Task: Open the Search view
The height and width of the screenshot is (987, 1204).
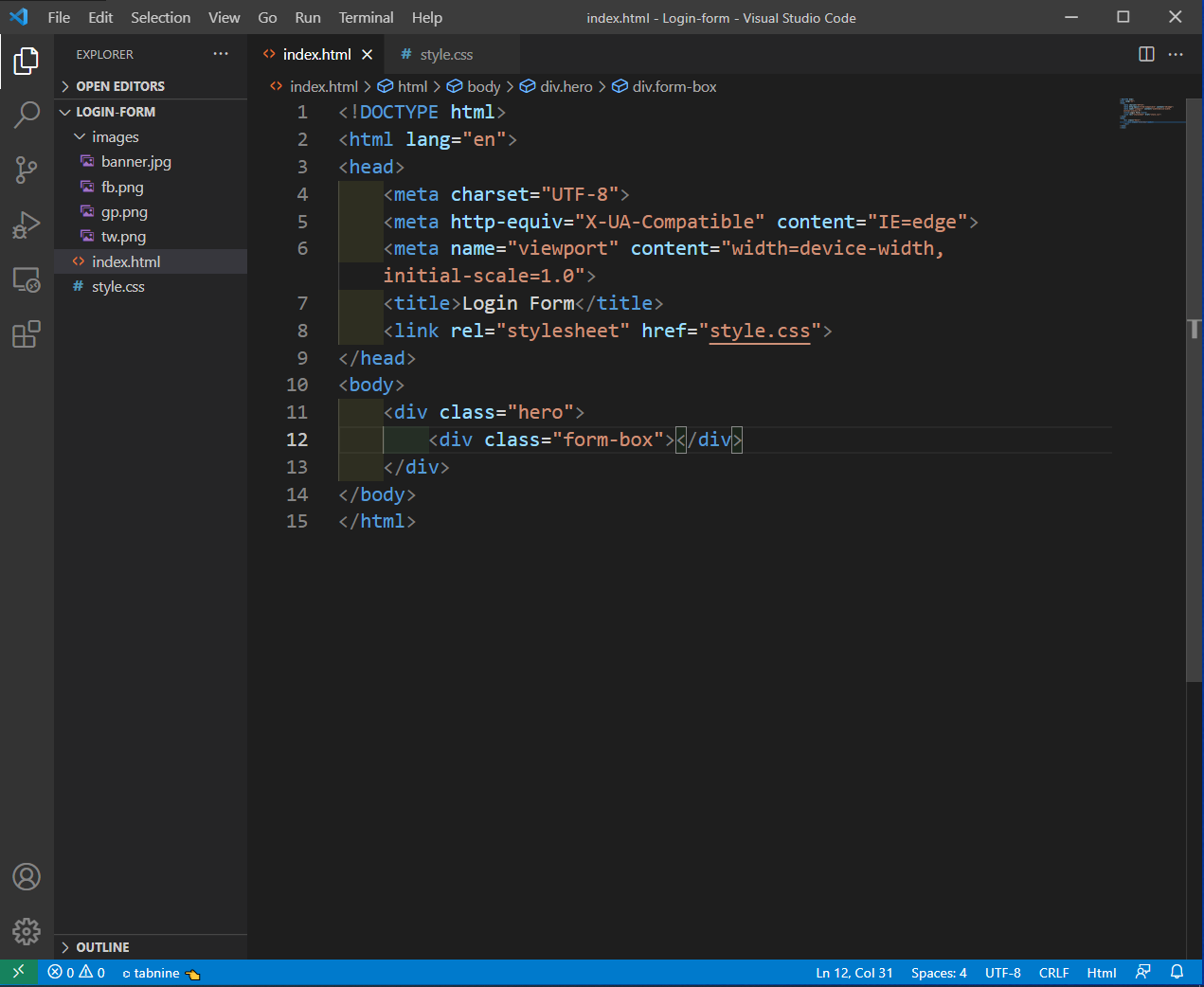Action: pos(27,116)
